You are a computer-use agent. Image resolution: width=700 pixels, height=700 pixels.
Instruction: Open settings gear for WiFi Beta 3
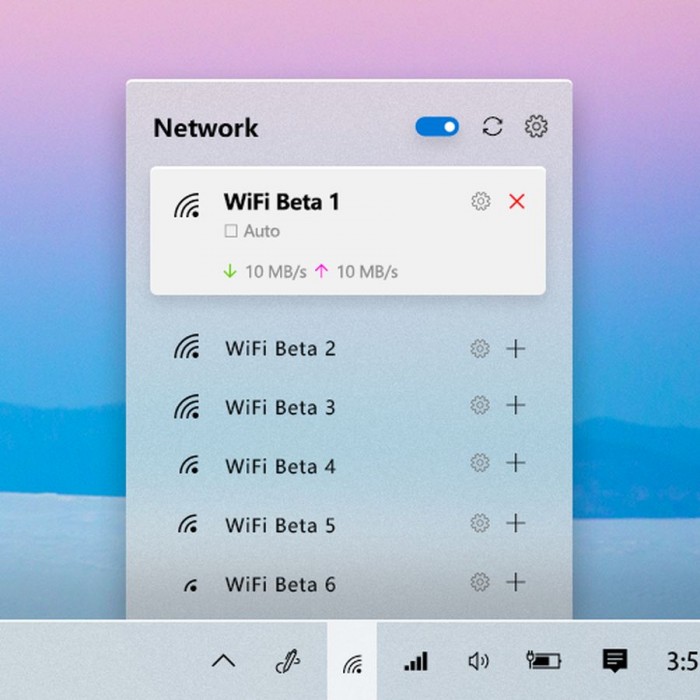[x=480, y=406]
